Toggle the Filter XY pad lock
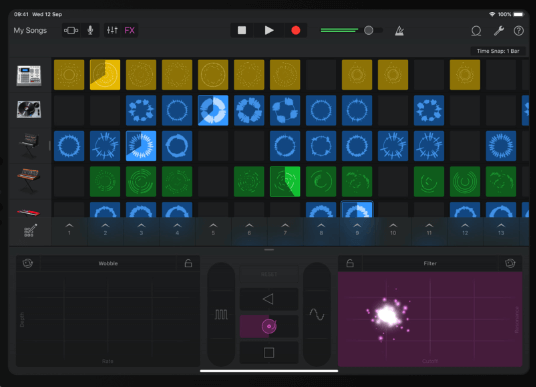 (350, 263)
